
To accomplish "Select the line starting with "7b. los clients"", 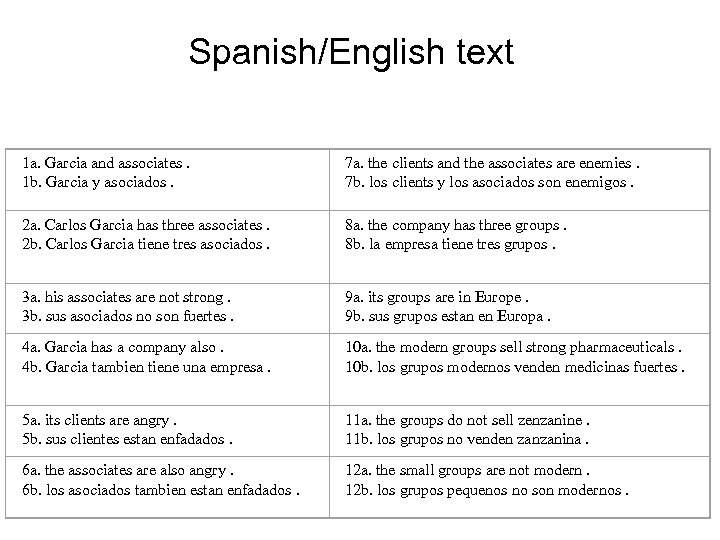I will pyautogui.click(x=492, y=181).
